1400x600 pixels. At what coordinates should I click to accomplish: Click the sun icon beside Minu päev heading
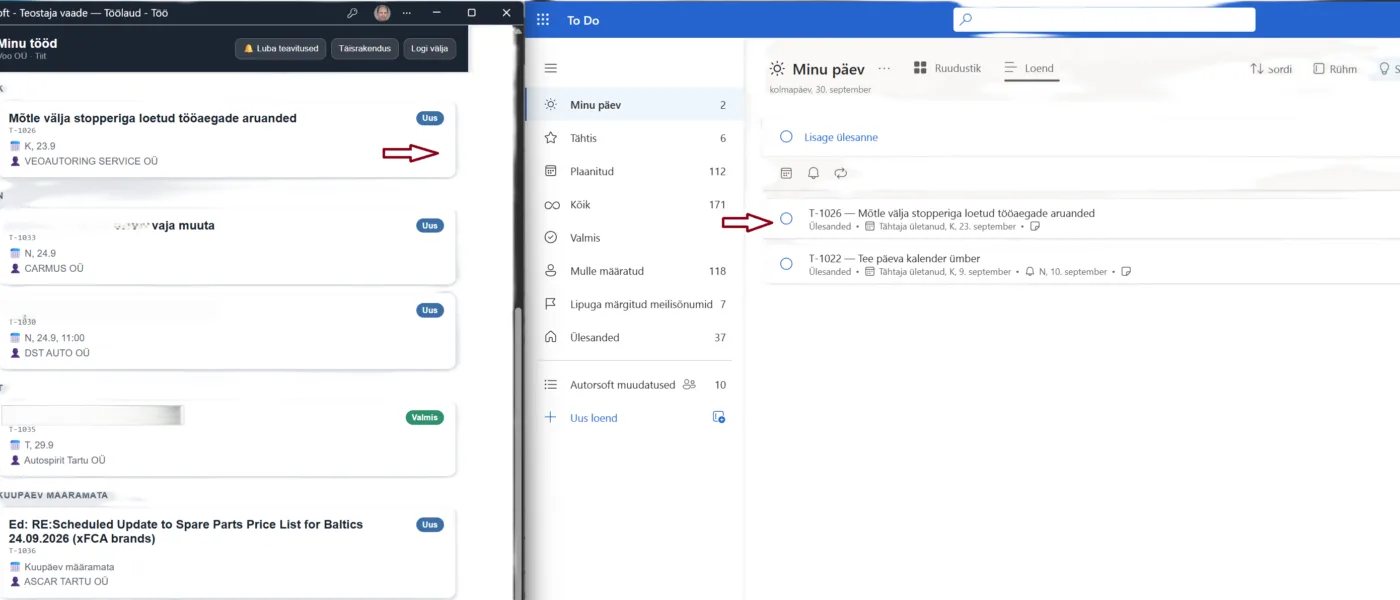[x=777, y=69]
